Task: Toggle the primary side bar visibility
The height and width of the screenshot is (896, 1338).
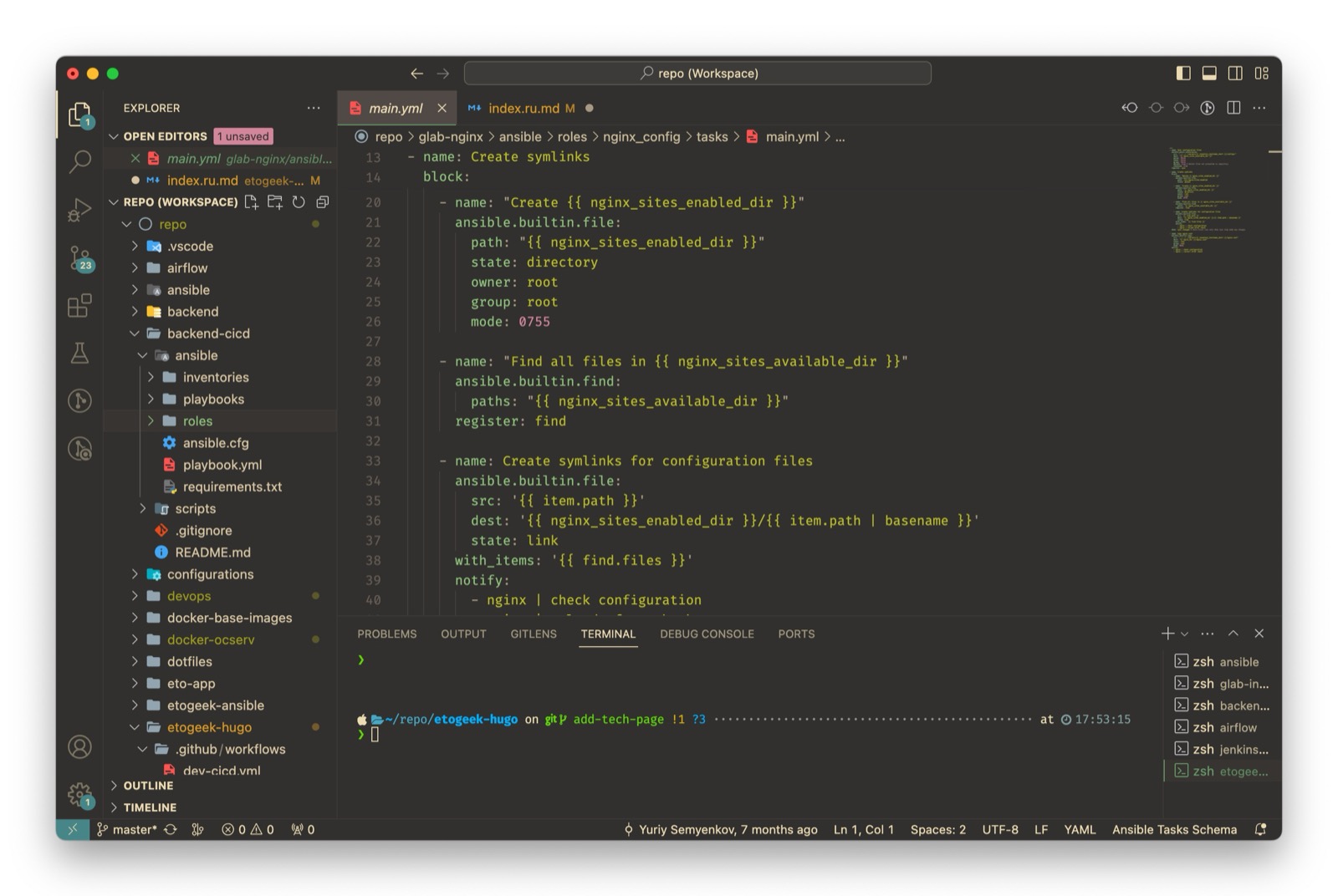Action: click(x=1183, y=74)
